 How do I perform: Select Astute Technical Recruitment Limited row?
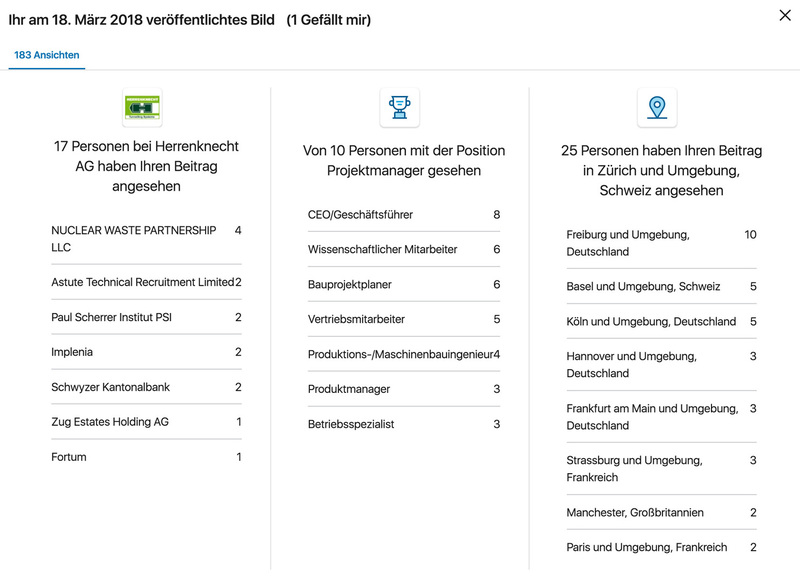click(x=141, y=282)
